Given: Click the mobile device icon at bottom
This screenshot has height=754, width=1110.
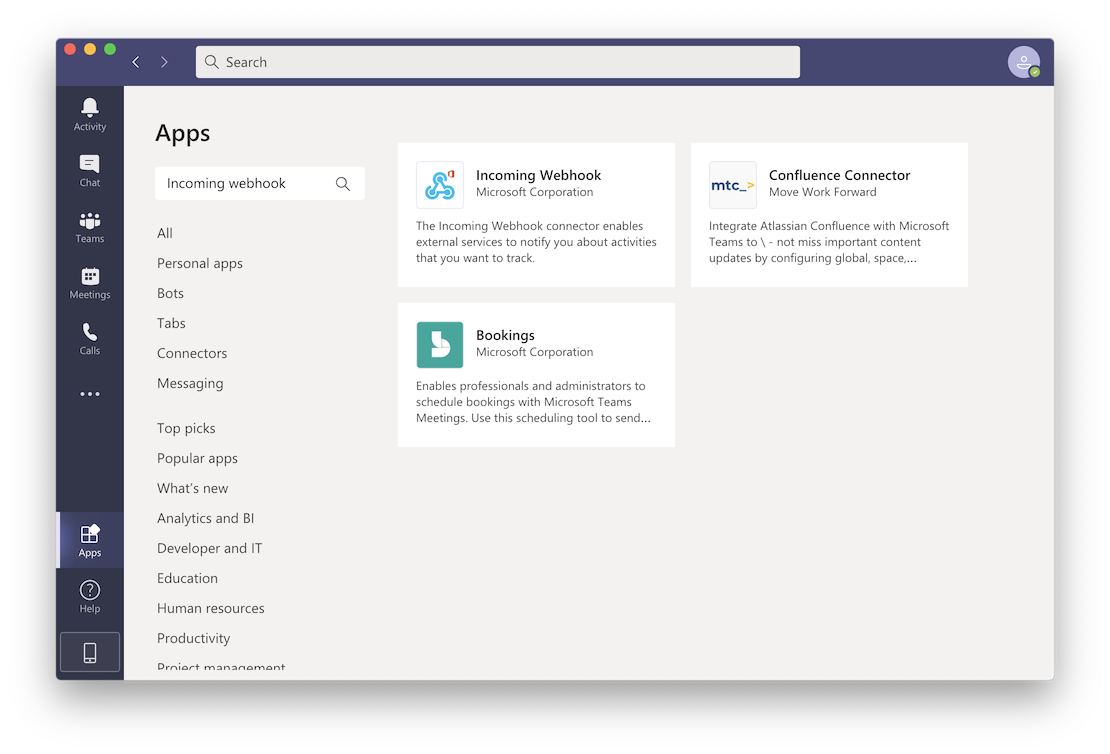Looking at the screenshot, I should pos(90,652).
